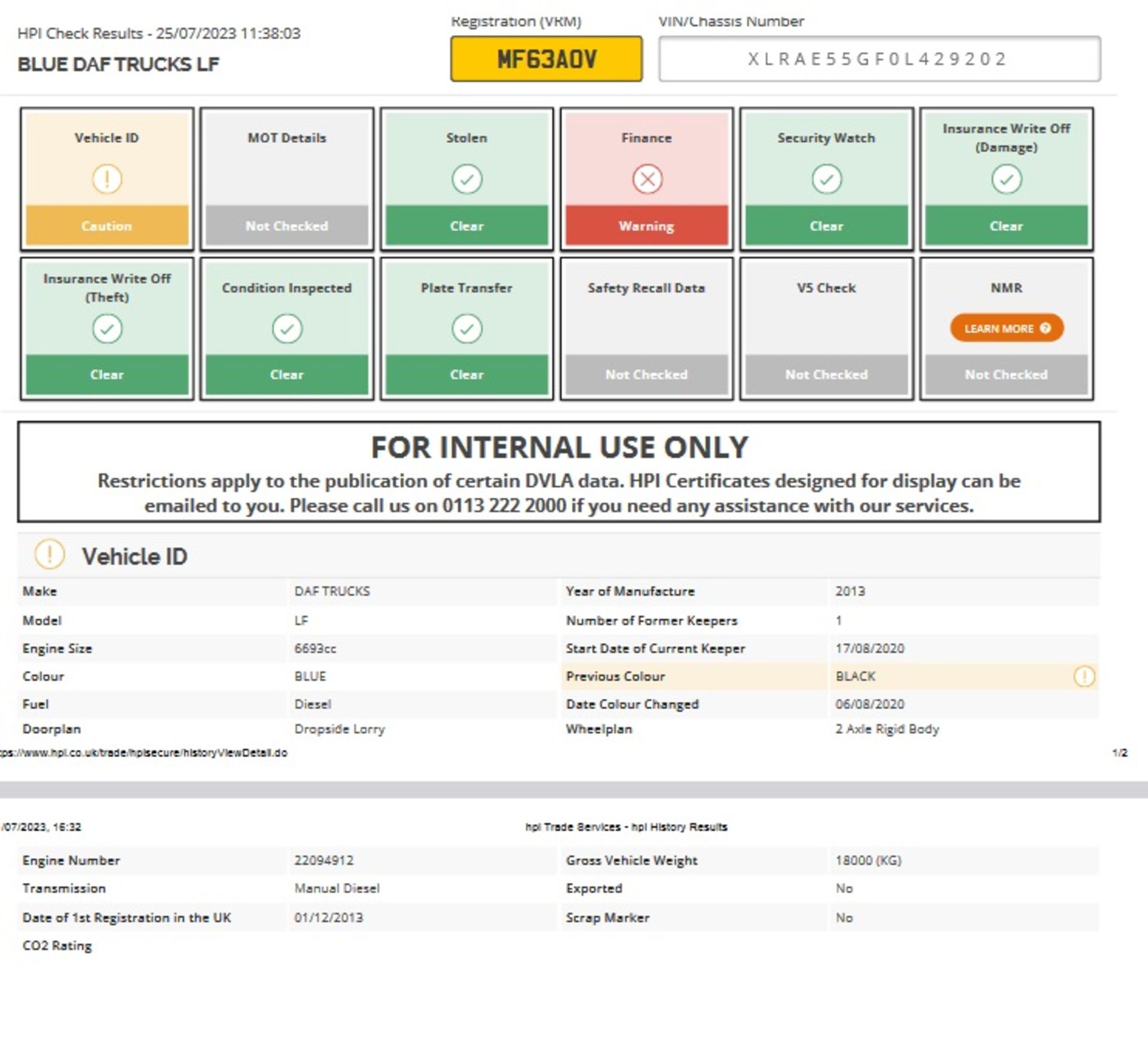Viewport: 1148px width, 1049px height.
Task: Click the Engine Size value 6693cc
Action: (315, 649)
